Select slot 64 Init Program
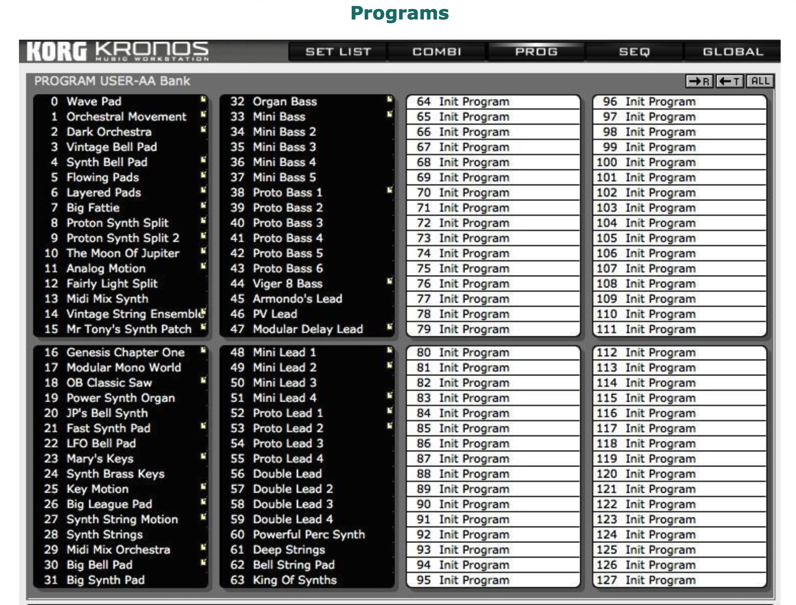This screenshot has width=796, height=605. point(493,102)
